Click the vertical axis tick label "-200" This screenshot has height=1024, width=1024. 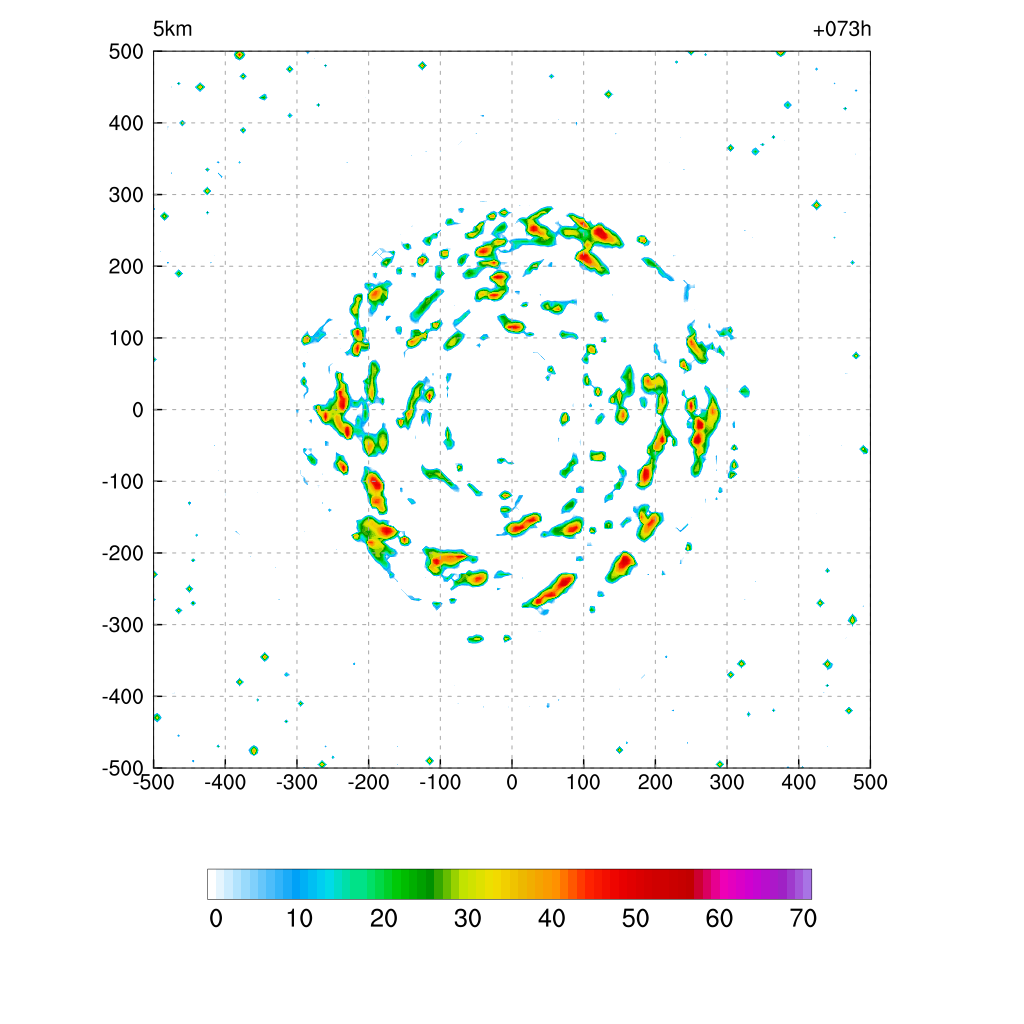(123, 553)
